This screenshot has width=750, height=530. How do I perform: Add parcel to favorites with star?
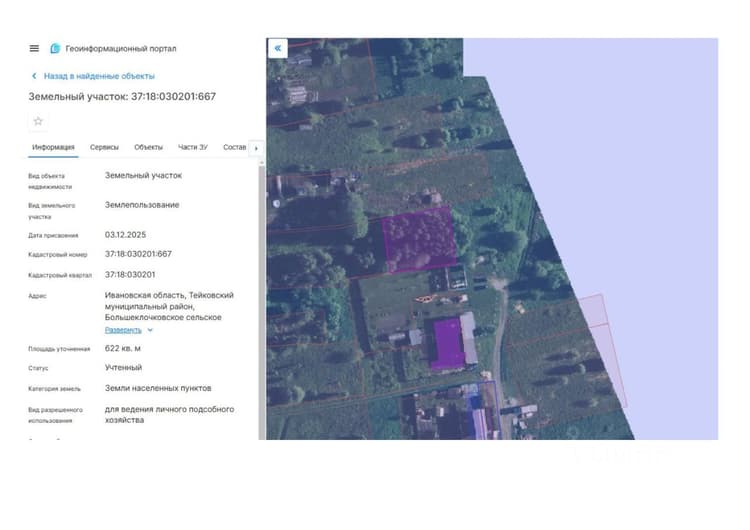click(x=38, y=121)
